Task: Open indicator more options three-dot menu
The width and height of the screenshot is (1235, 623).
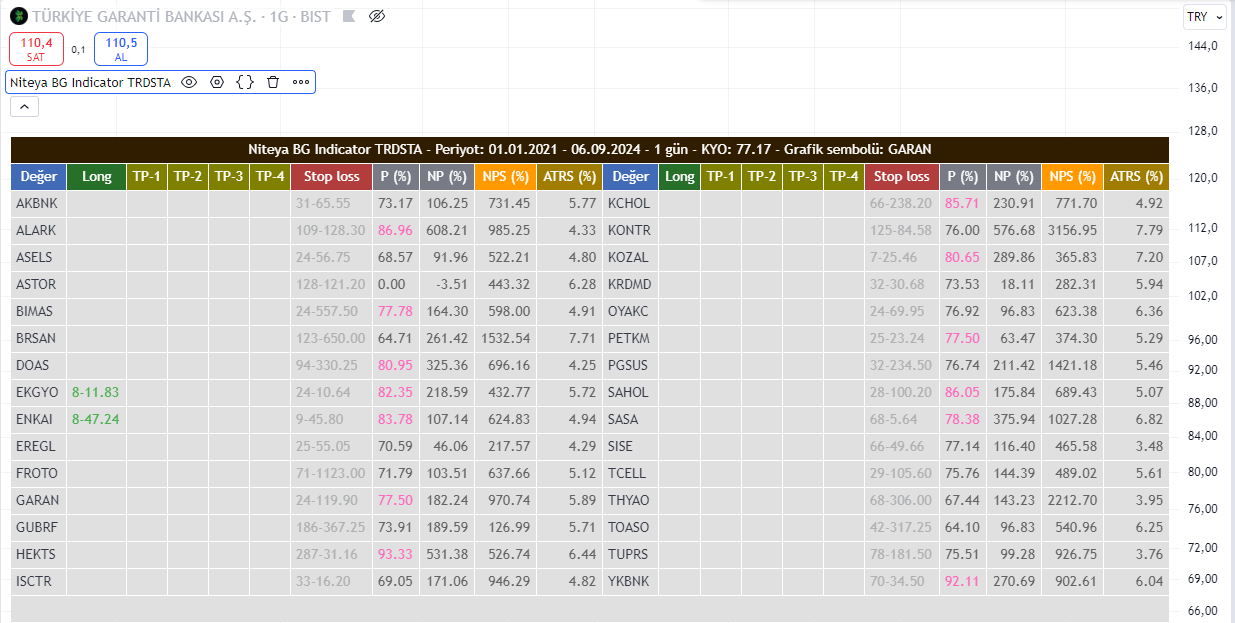Action: pyautogui.click(x=301, y=82)
